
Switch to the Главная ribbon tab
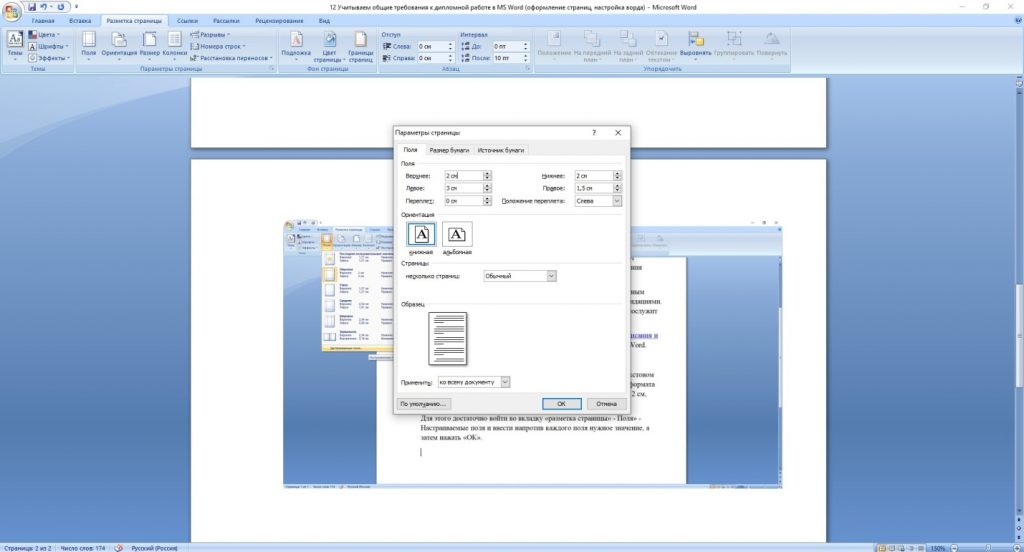coord(43,21)
